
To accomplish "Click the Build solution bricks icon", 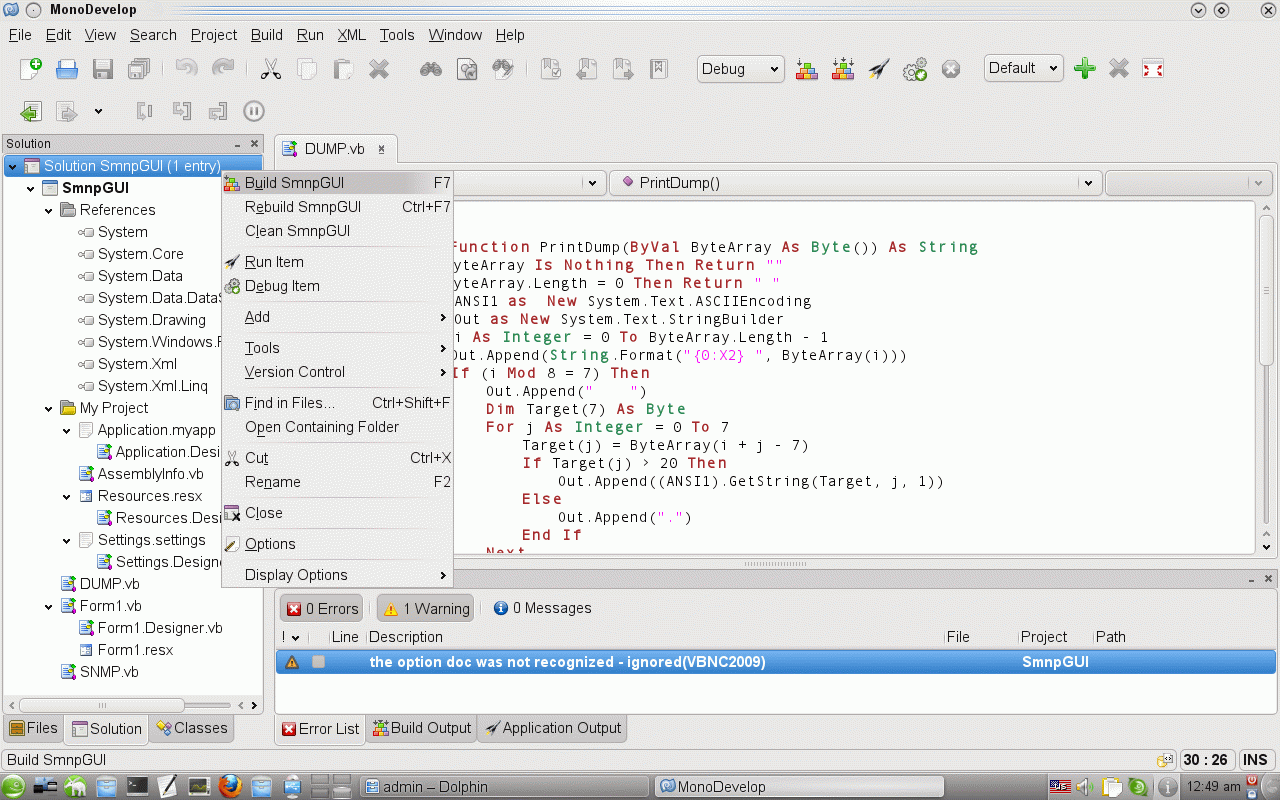I will [807, 69].
